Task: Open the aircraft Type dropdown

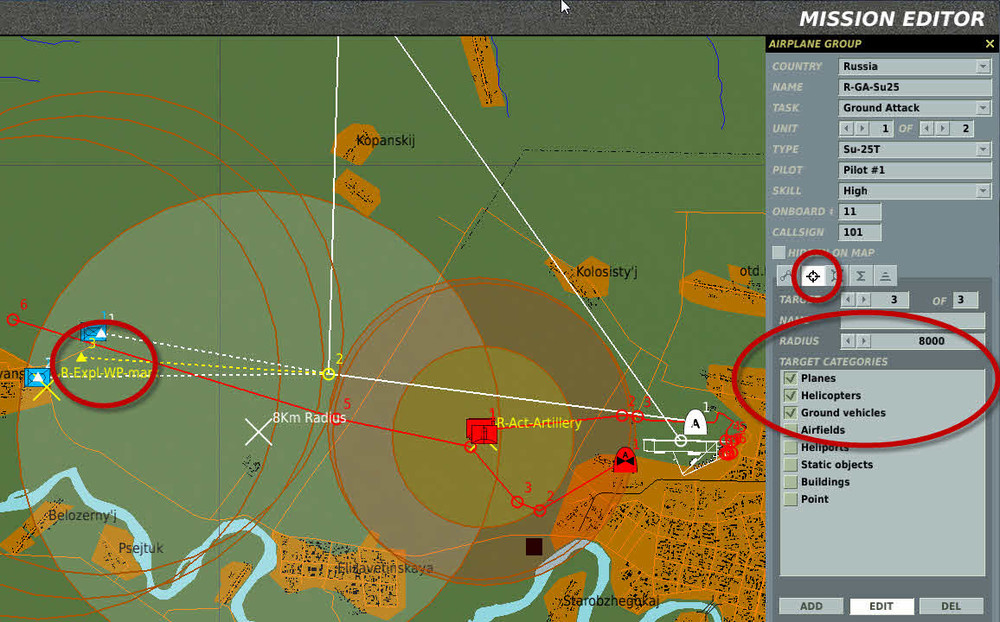Action: tap(983, 149)
